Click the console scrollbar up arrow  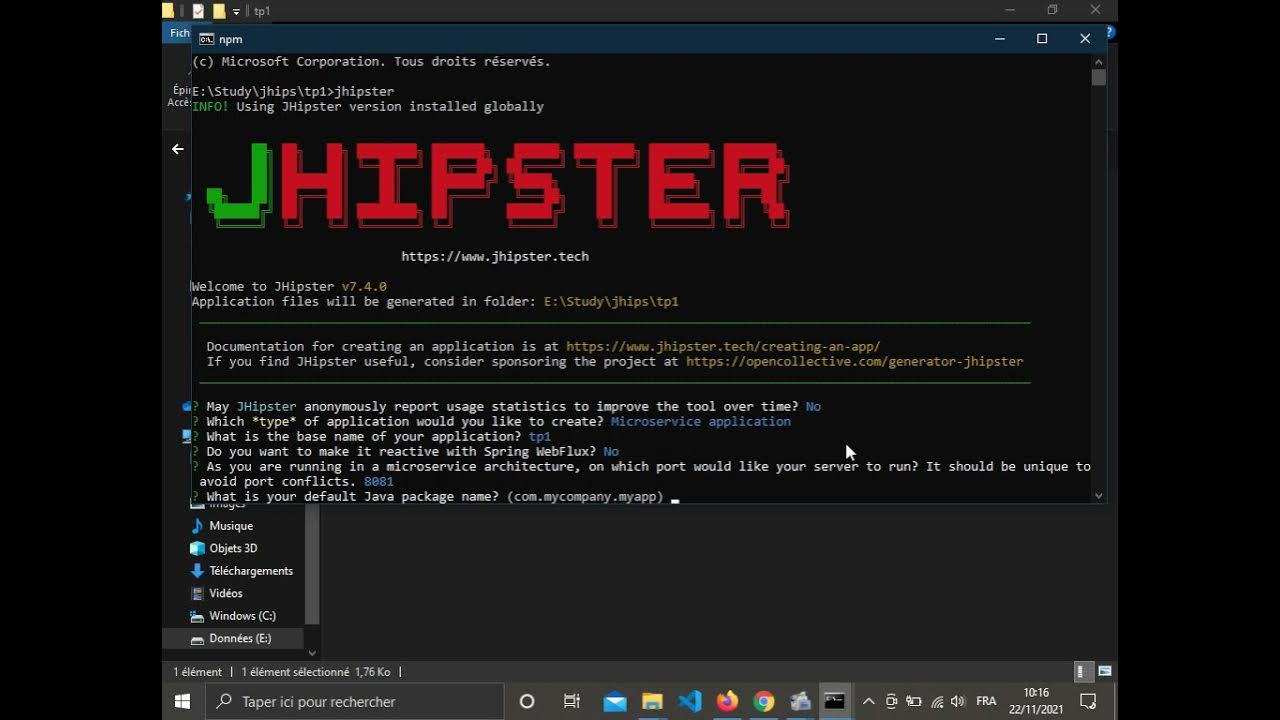(x=1099, y=61)
